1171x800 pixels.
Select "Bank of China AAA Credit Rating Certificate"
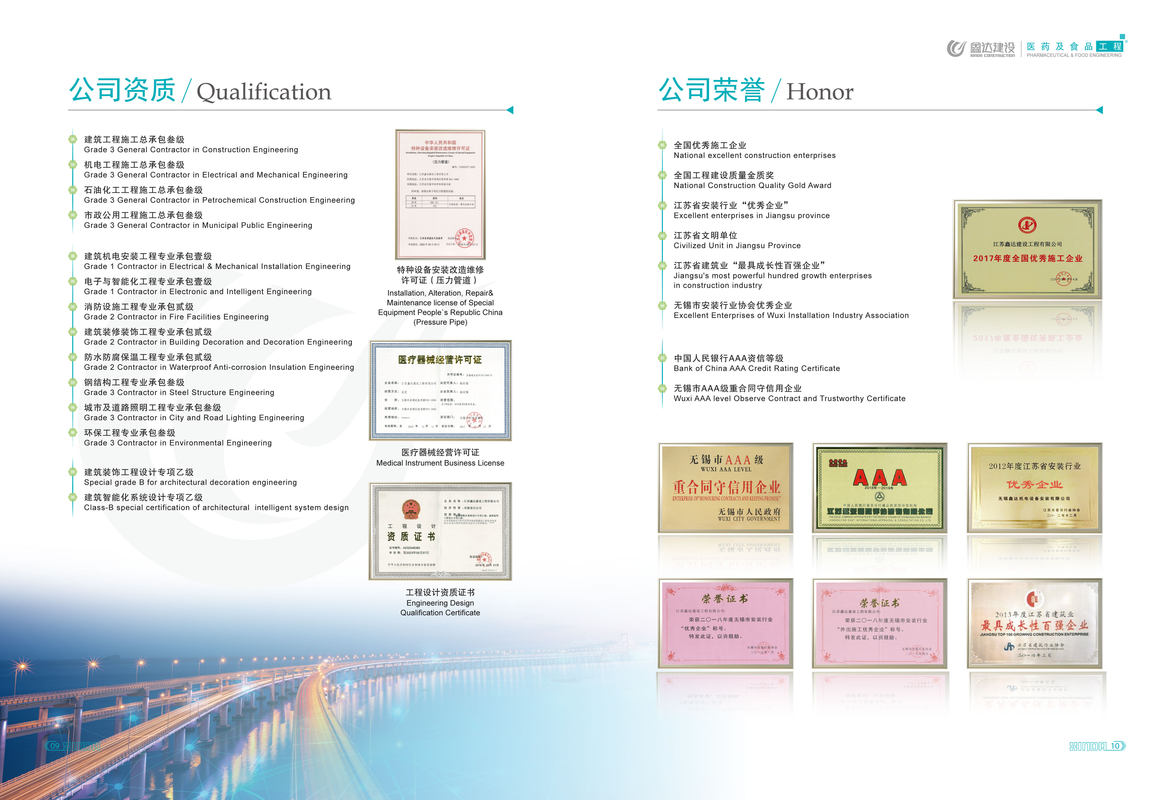757,369
